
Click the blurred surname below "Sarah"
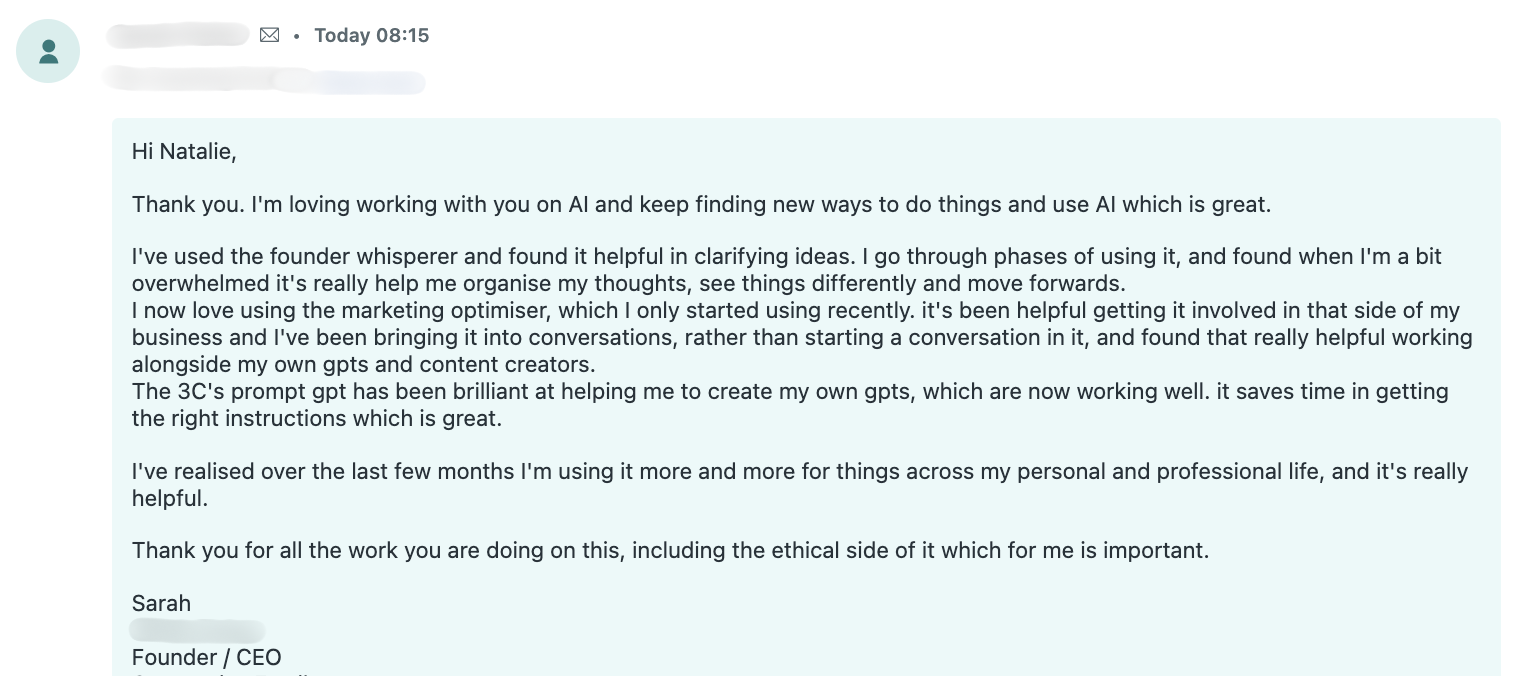198,630
